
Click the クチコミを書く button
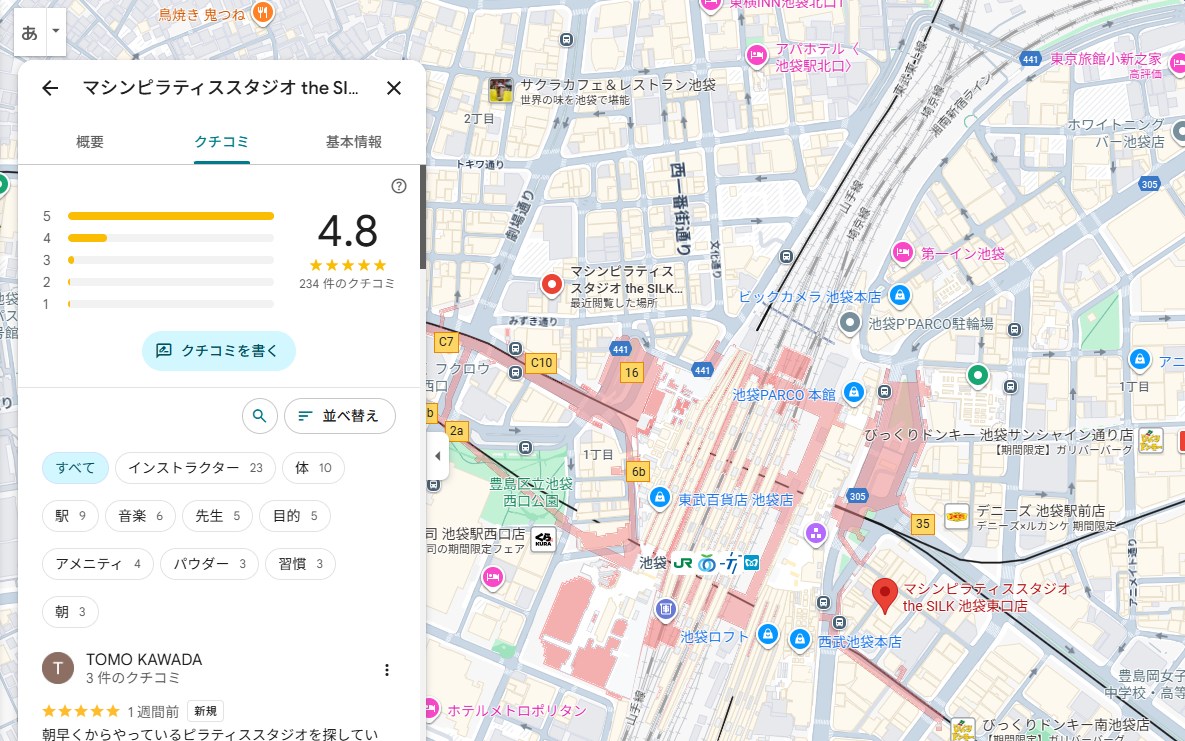click(x=218, y=351)
